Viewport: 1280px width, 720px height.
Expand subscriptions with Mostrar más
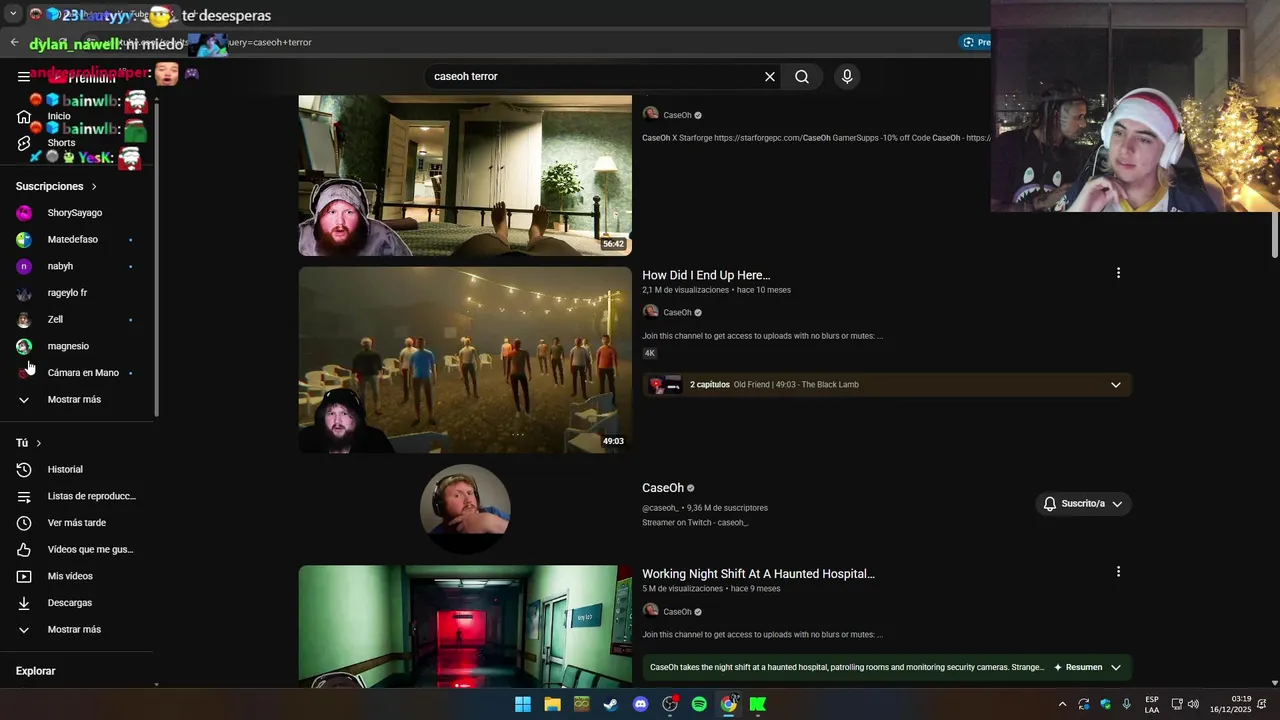75,400
